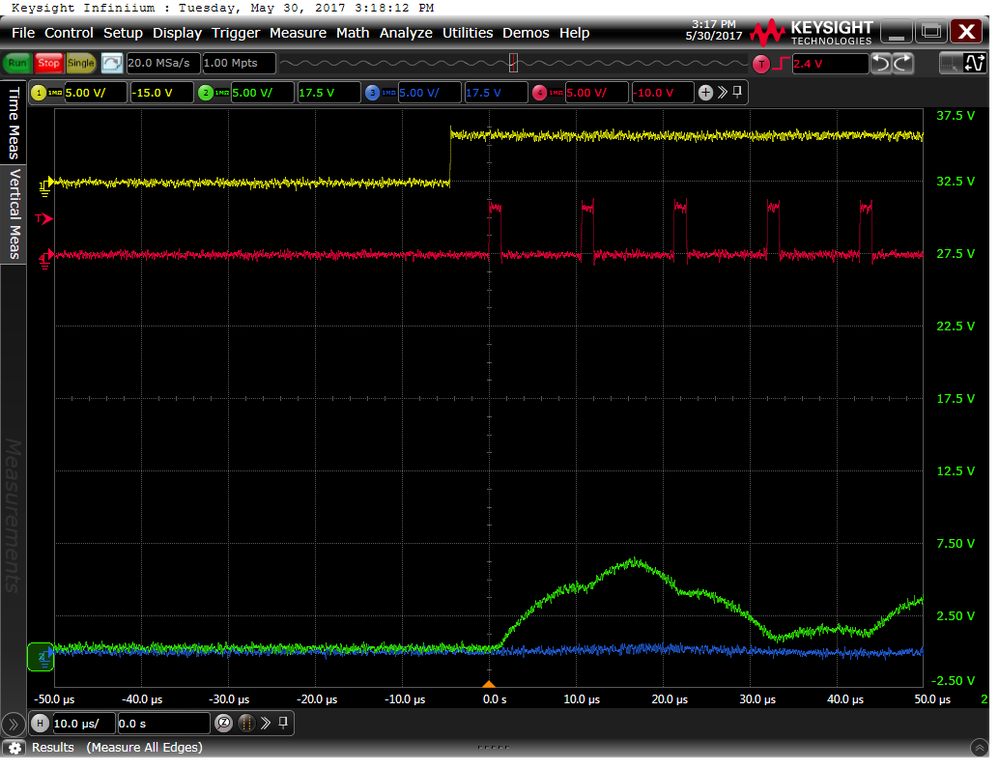Click channel 3 scale 5.00 V/ field
Screen dimensions: 999x767
pos(429,93)
